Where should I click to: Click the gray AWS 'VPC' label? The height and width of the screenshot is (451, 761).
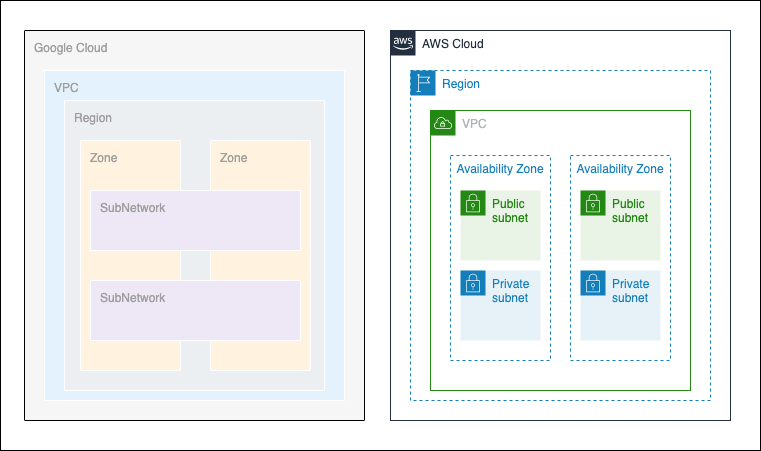pos(474,124)
